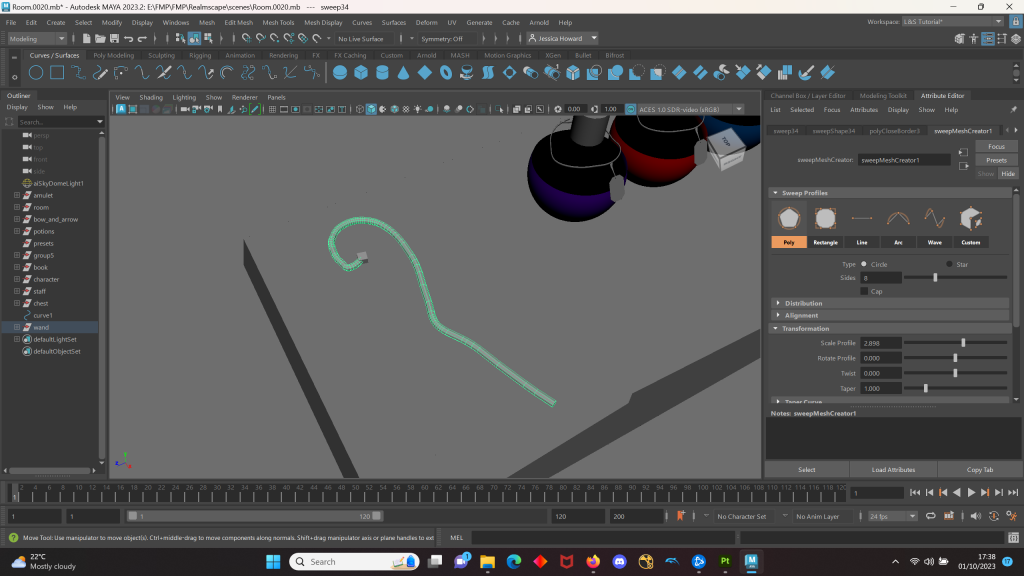Choose the Arc sweep profile icon
1024x576 pixels.
pos(898,219)
